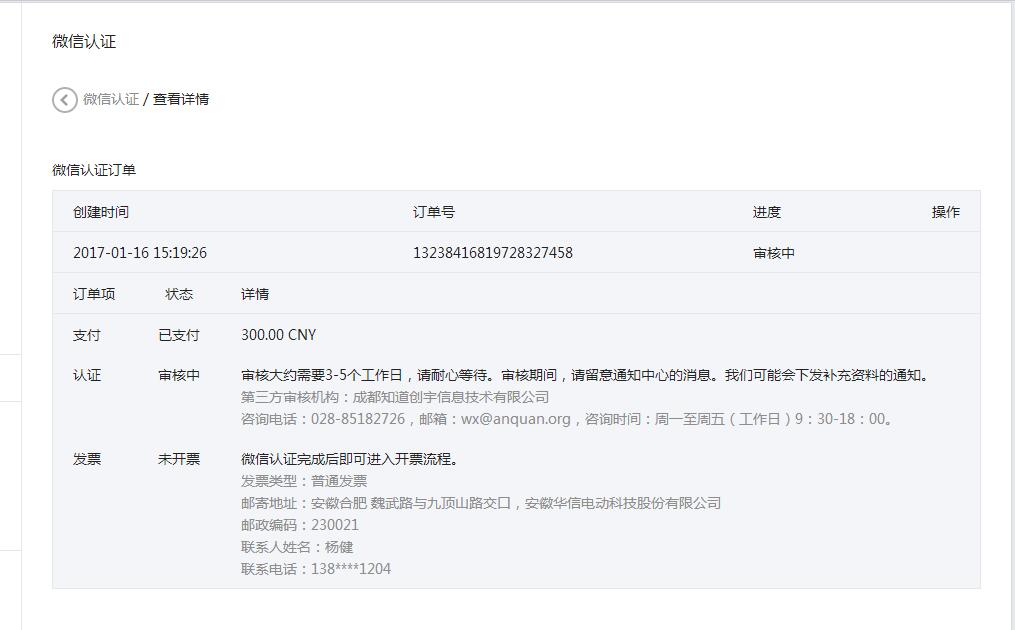Select the 邮政编码：230021 line

[x=300, y=525]
